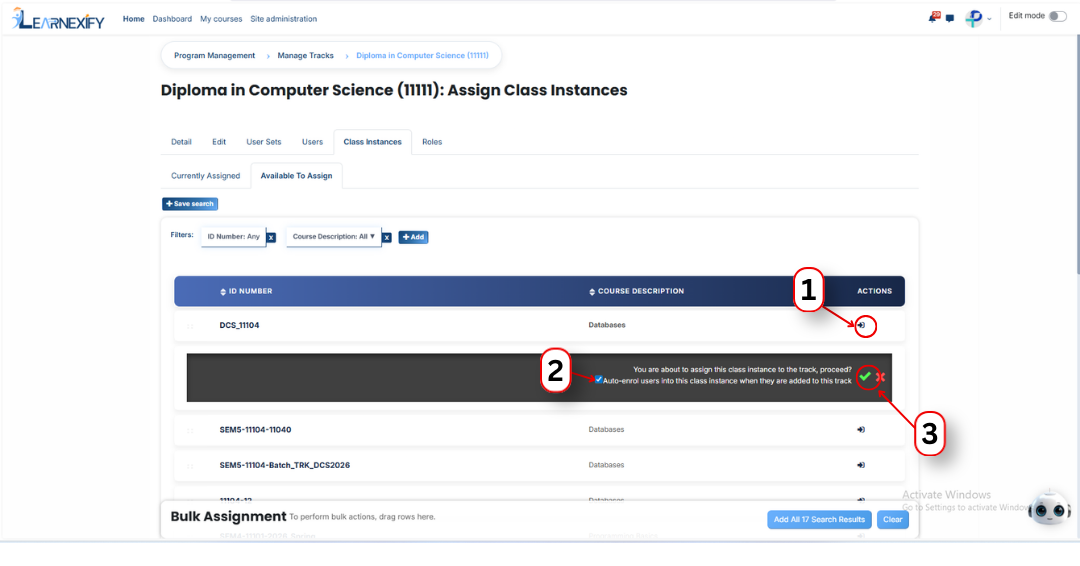The height and width of the screenshot is (566, 1080).
Task: Click the Save search button
Action: click(x=190, y=204)
